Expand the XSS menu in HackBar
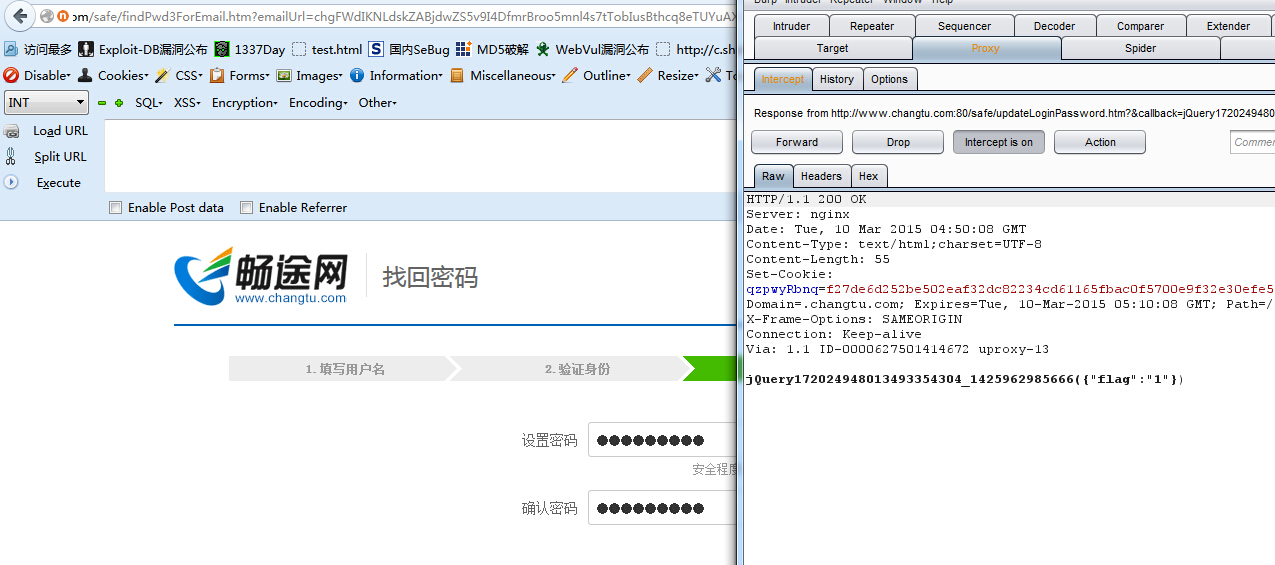The width and height of the screenshot is (1275, 565). [x=187, y=103]
